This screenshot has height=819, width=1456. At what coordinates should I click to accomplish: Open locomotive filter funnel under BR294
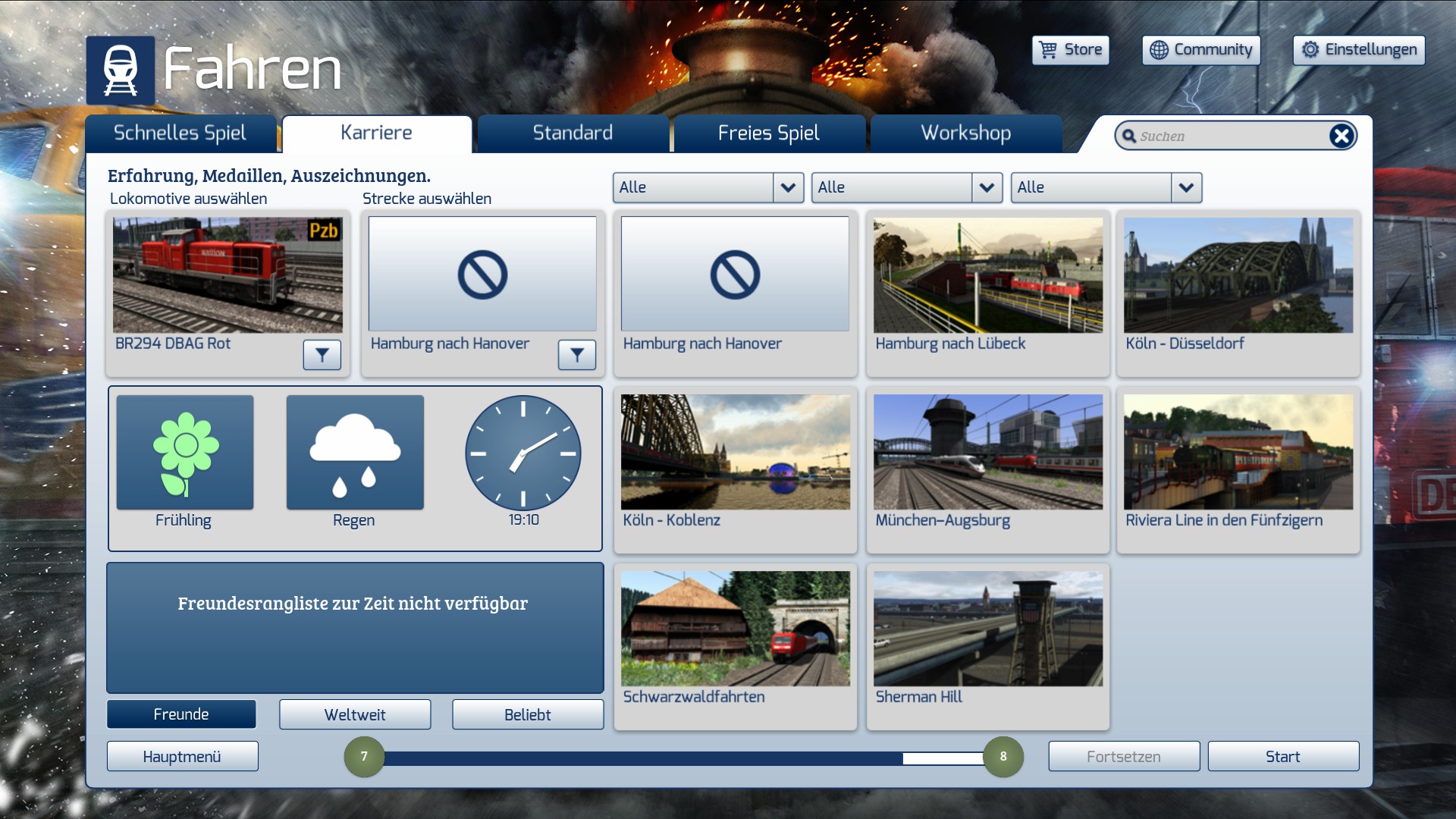click(x=322, y=355)
